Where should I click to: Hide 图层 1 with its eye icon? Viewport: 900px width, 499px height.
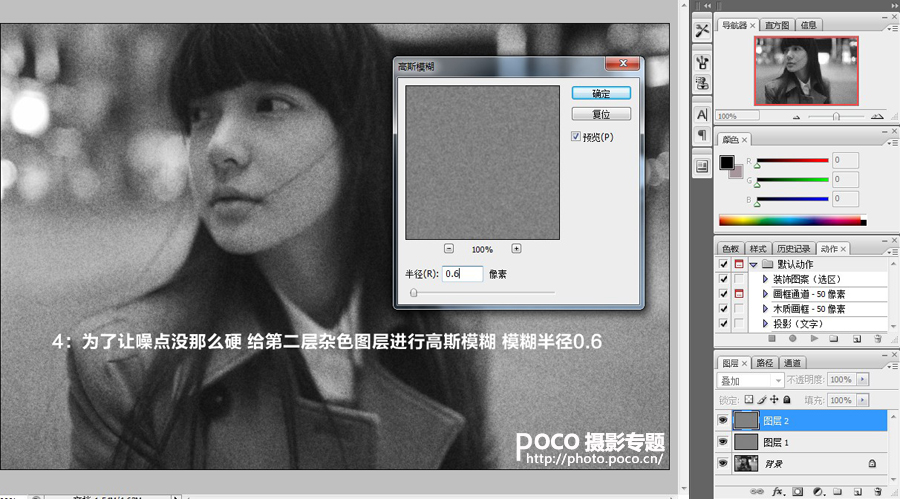[x=723, y=442]
